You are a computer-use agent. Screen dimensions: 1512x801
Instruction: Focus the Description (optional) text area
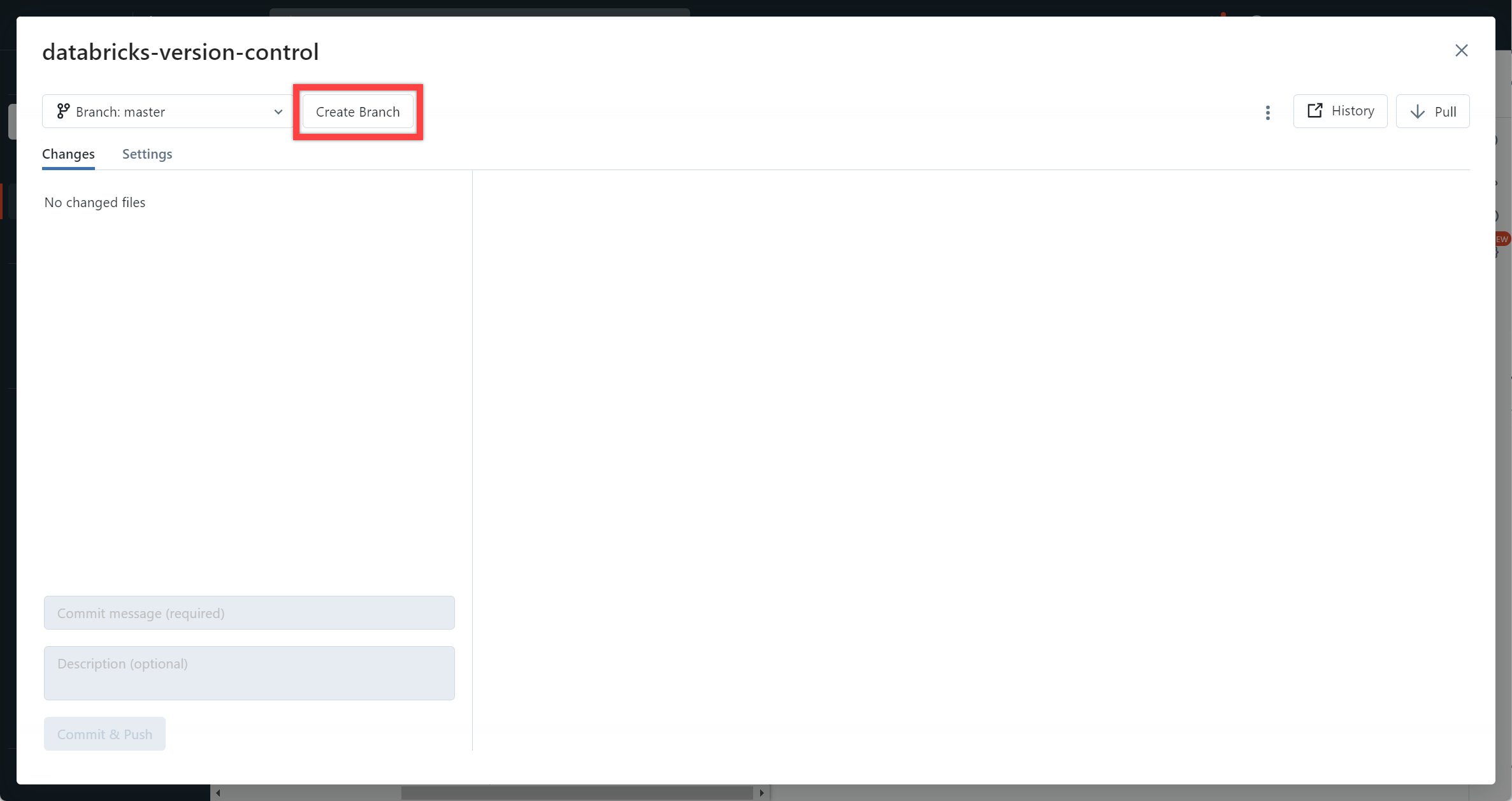pos(249,673)
